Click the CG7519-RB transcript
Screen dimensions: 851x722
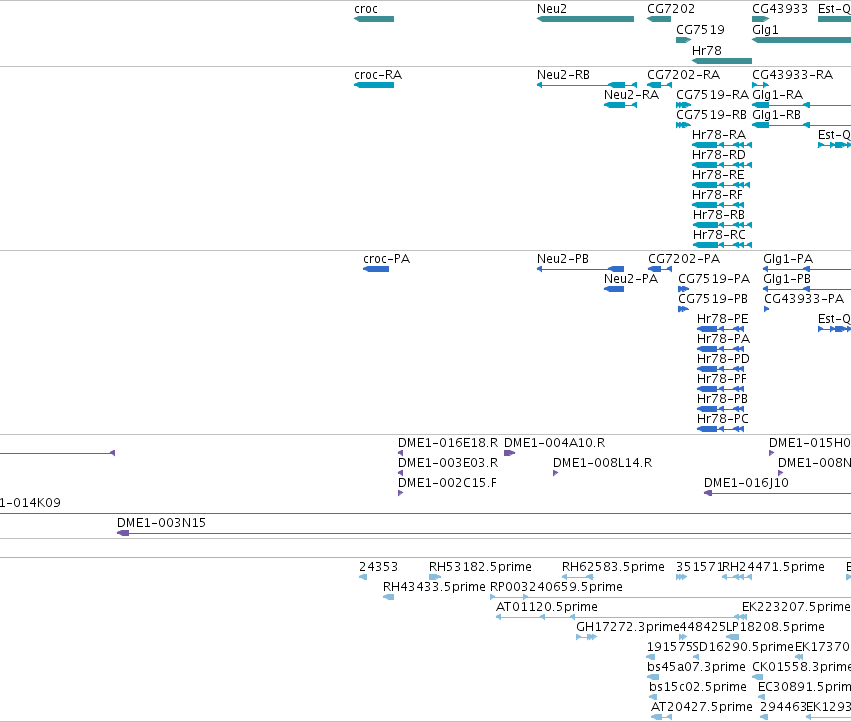pos(684,125)
